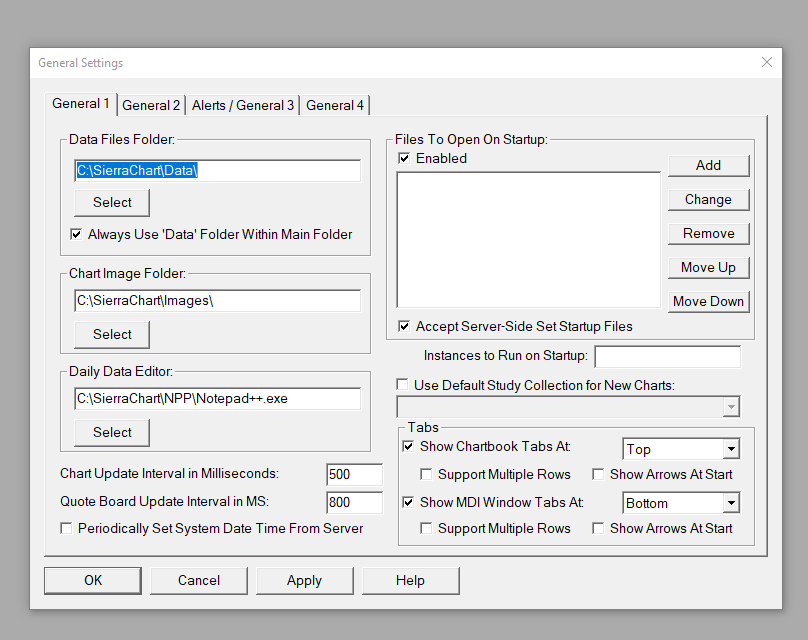Switch to the General 2 tab

(x=151, y=105)
